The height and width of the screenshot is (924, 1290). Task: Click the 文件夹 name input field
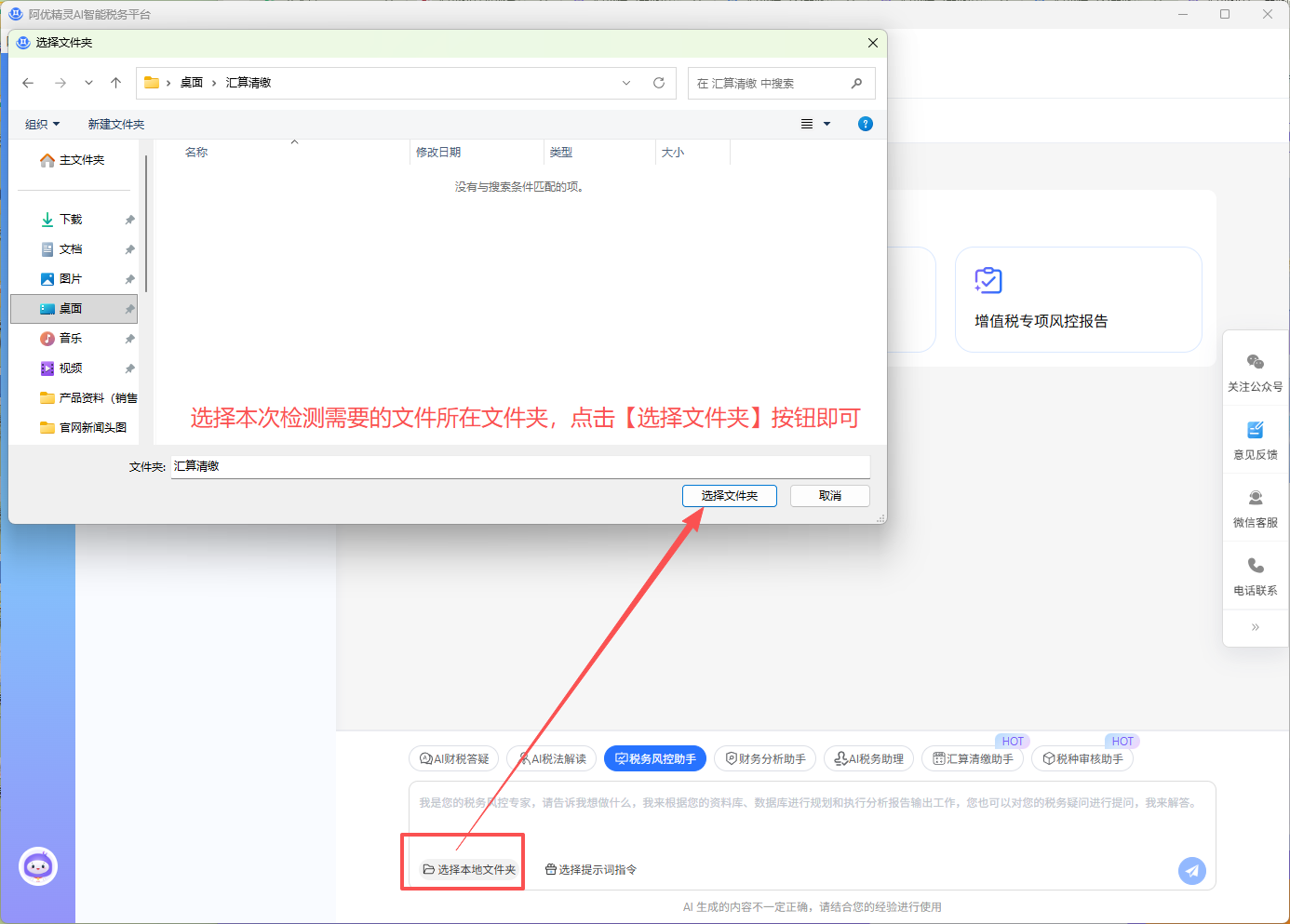521,466
